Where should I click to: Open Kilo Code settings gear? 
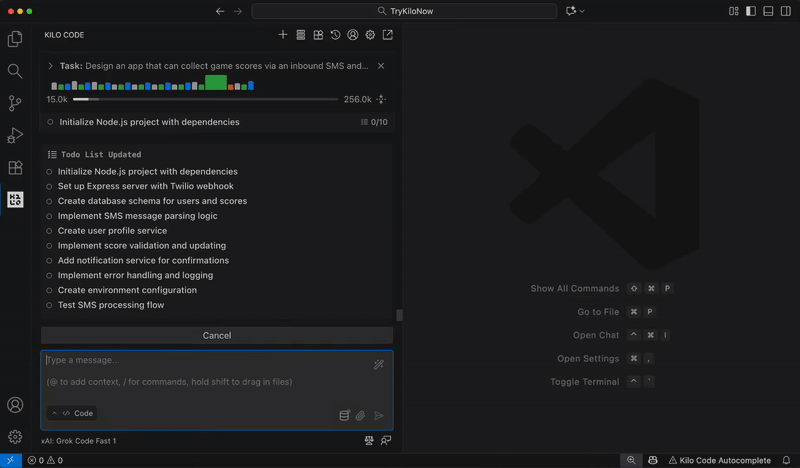coord(370,35)
